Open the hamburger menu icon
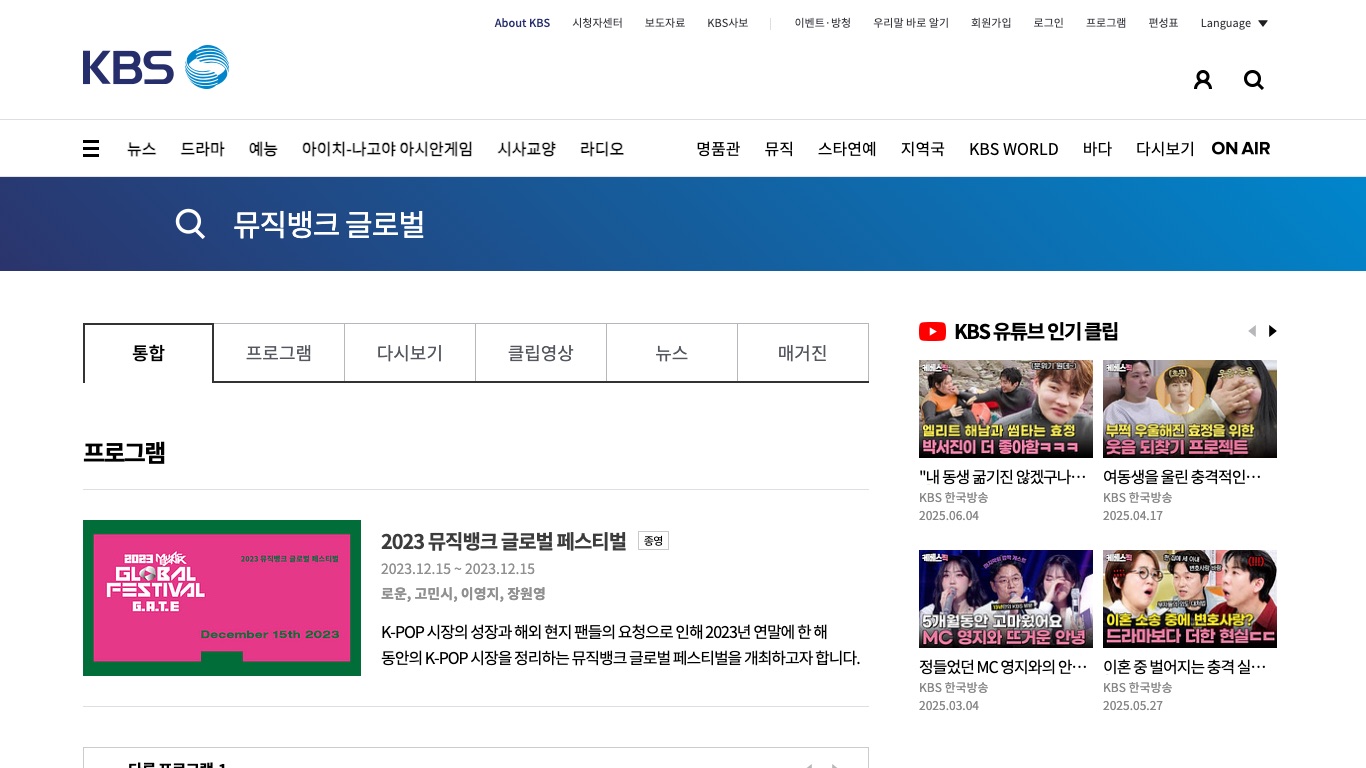Screen dimensions: 1366x768 [x=91, y=149]
